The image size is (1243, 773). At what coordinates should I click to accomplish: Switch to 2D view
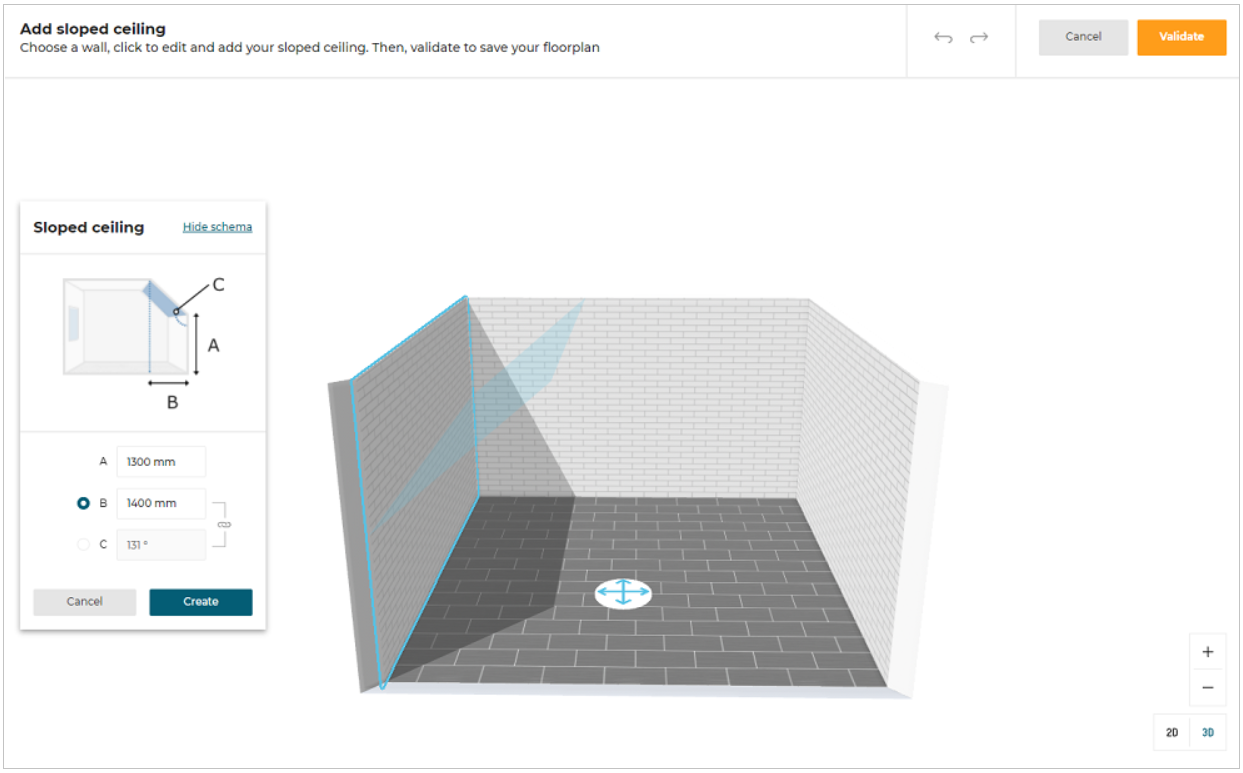tap(1172, 733)
